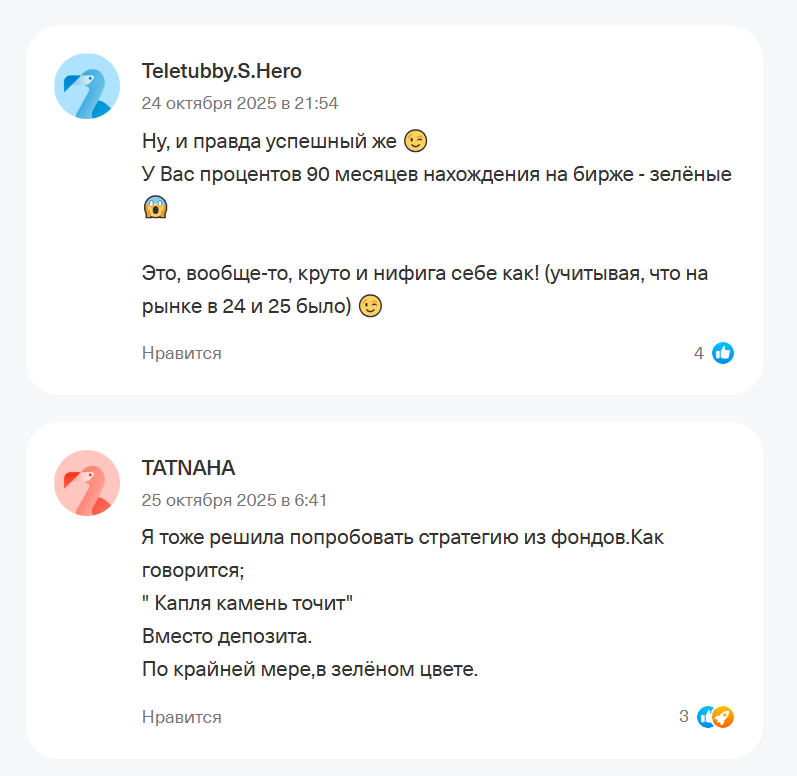
Task: Open TATNAHA's profile by username
Action: [188, 468]
